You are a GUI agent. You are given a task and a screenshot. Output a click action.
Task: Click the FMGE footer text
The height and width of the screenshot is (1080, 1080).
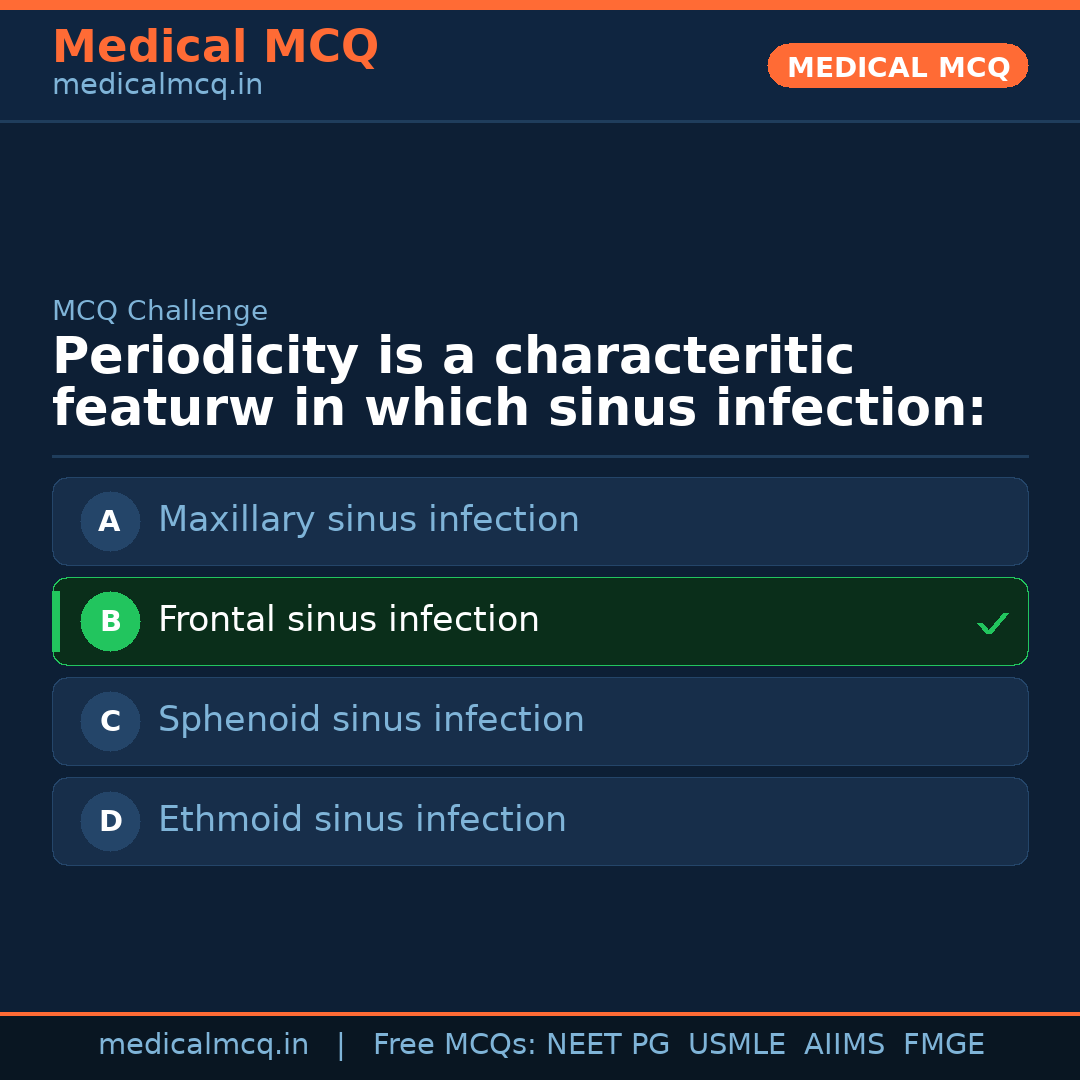[x=943, y=1045]
